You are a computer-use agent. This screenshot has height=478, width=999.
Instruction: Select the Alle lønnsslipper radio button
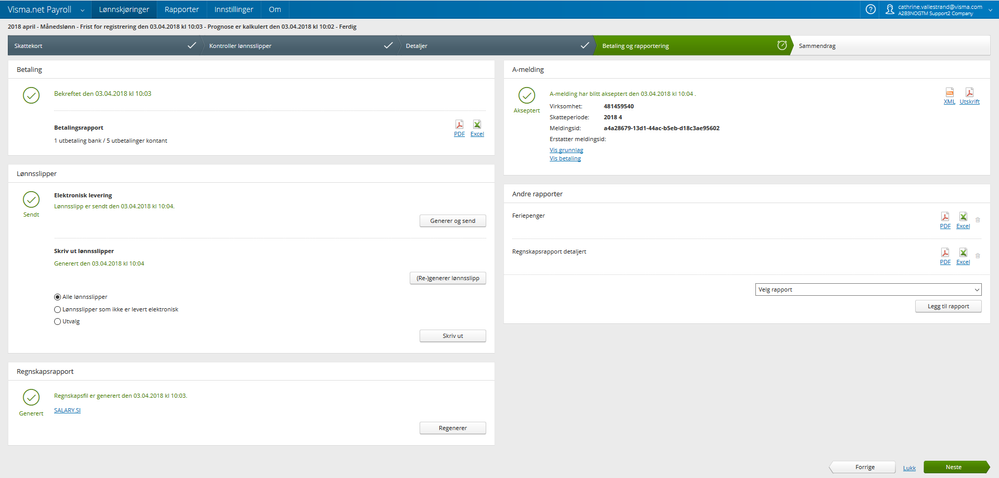[x=57, y=297]
